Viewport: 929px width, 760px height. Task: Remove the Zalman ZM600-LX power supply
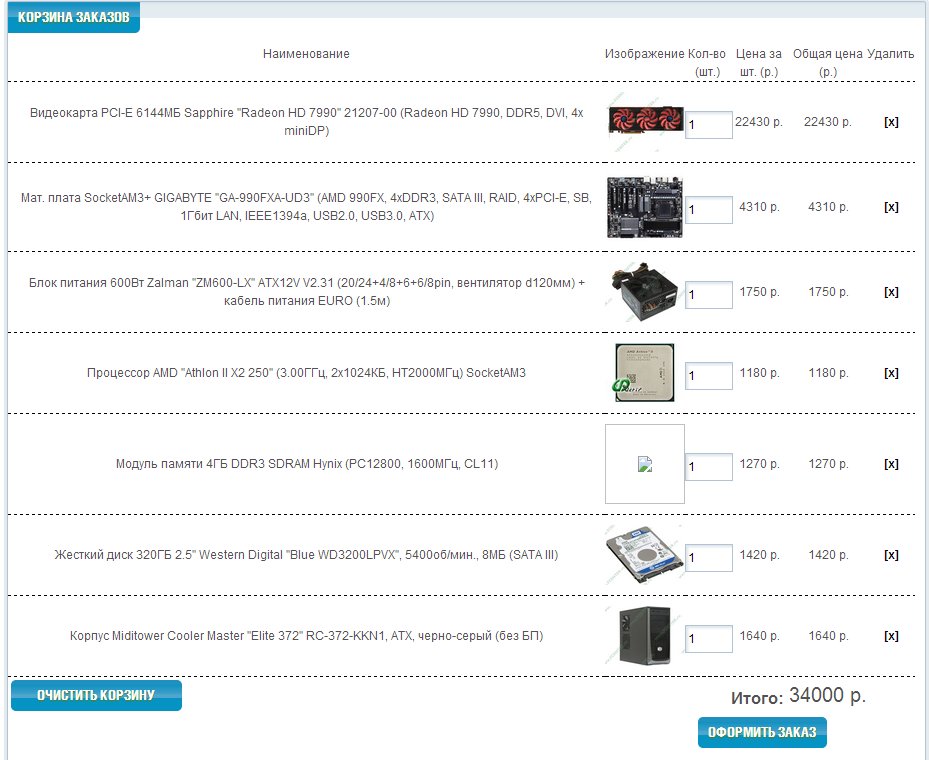tap(891, 292)
